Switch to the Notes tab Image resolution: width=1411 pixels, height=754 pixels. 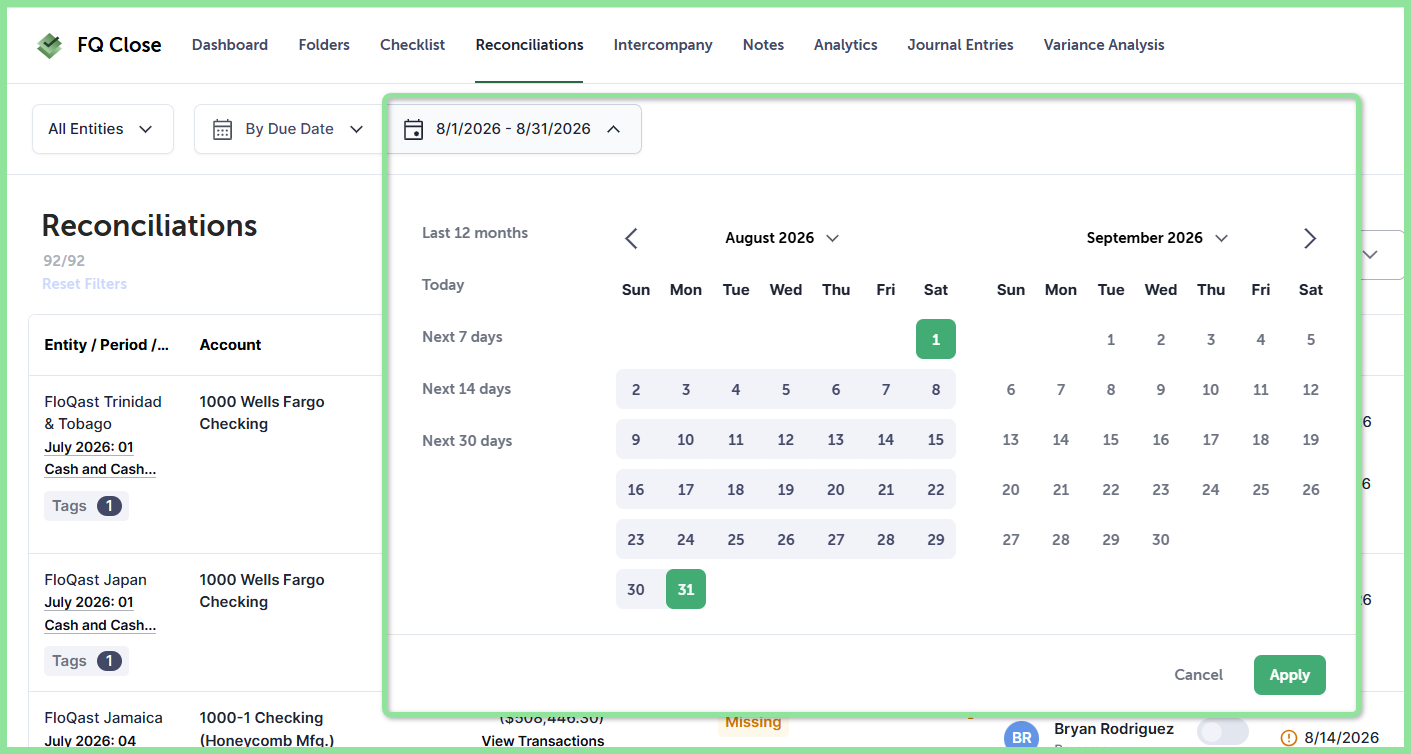click(763, 45)
